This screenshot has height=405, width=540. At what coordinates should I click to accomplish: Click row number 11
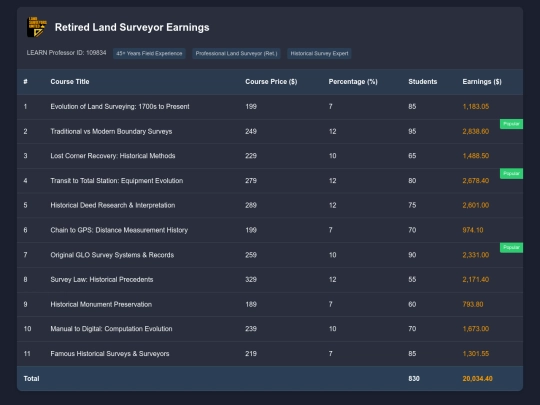(x=27, y=354)
